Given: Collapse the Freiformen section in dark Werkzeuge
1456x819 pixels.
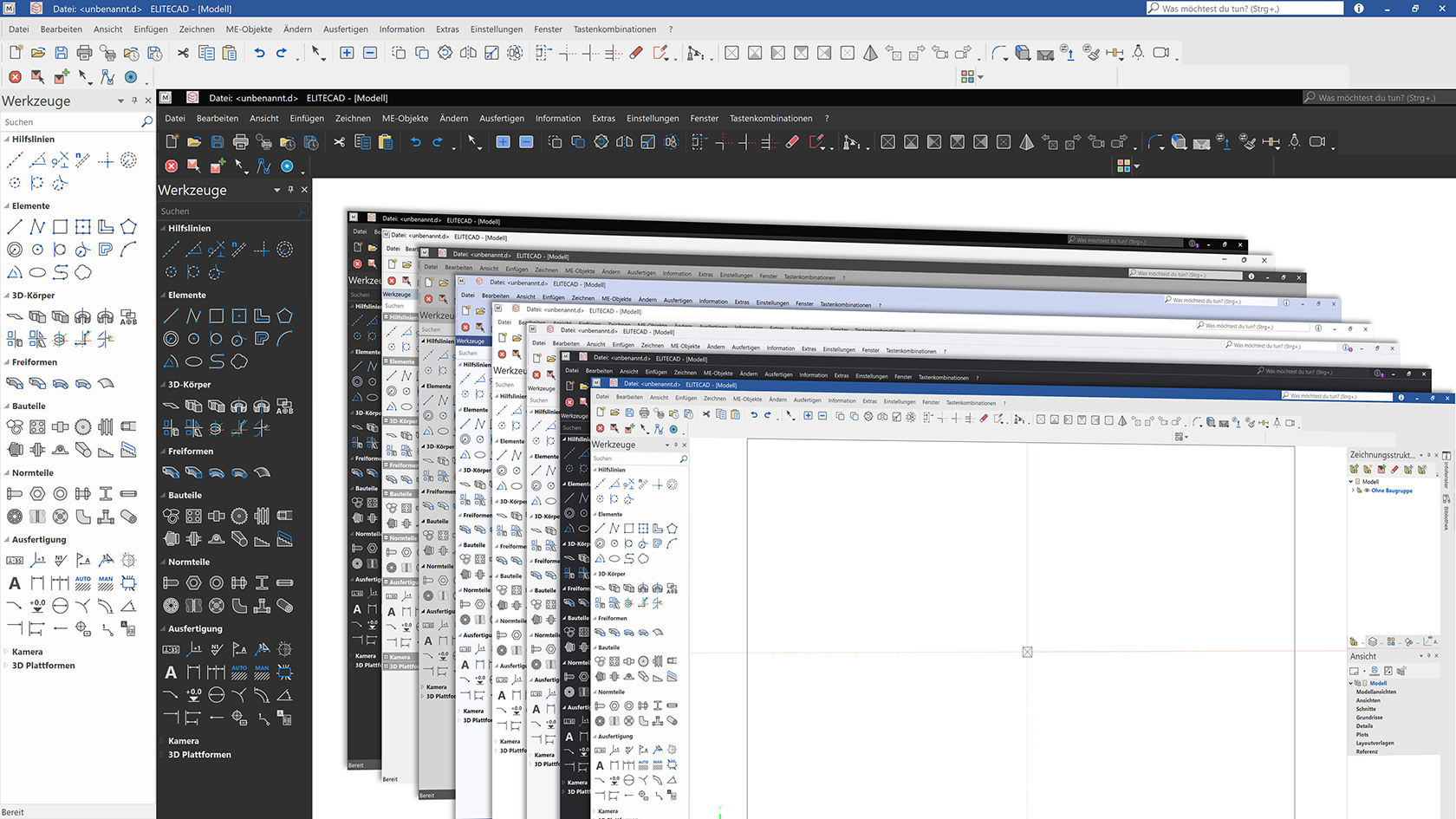Looking at the screenshot, I should [x=162, y=452].
